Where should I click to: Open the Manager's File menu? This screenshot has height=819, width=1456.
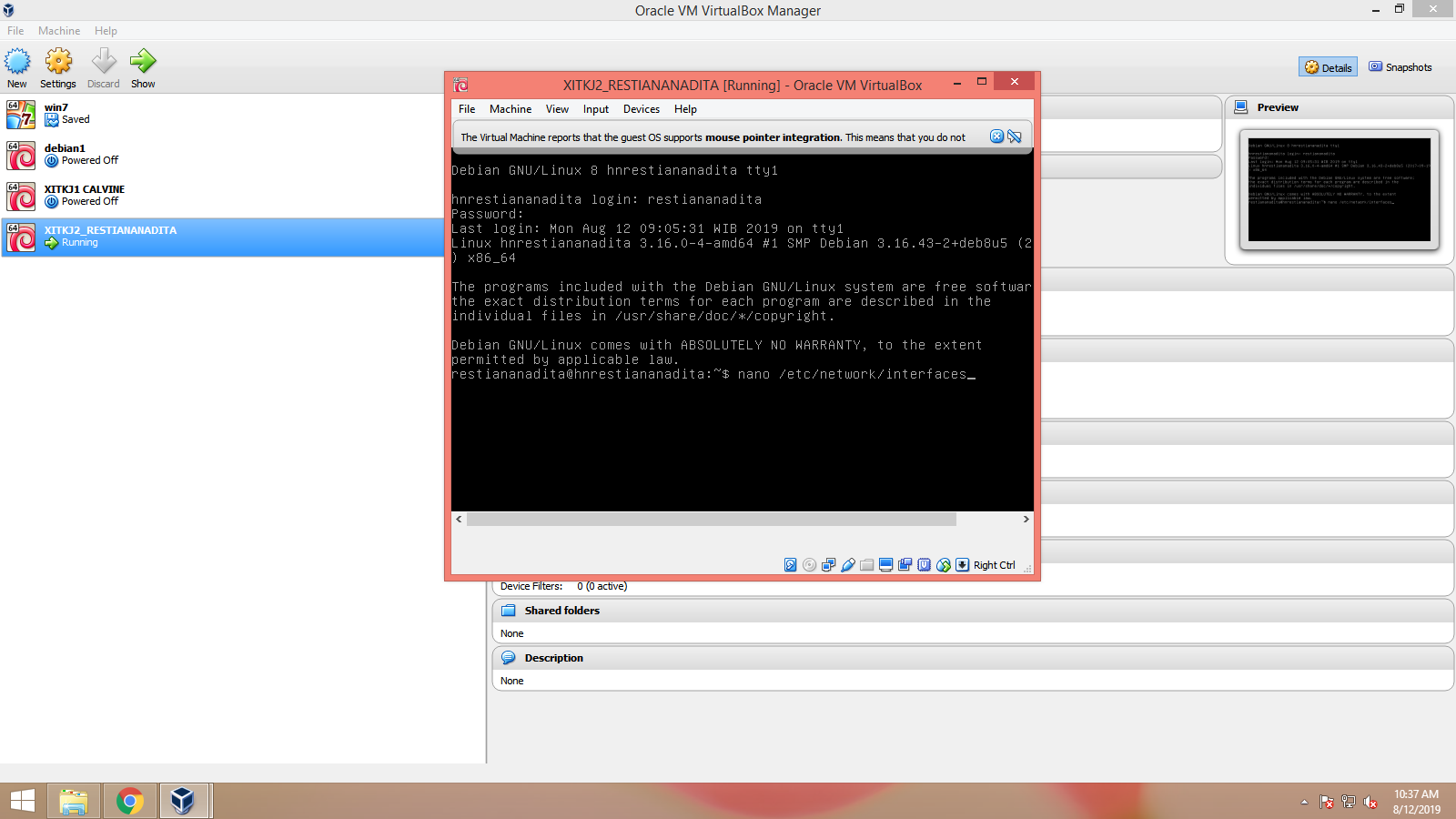(x=15, y=31)
